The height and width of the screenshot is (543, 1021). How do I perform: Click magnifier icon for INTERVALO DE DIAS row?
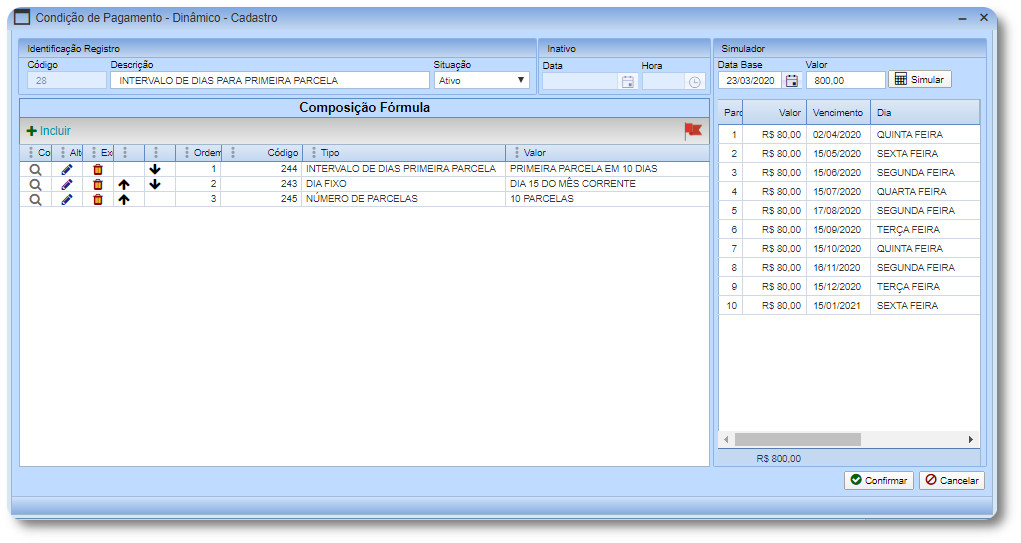[35, 169]
